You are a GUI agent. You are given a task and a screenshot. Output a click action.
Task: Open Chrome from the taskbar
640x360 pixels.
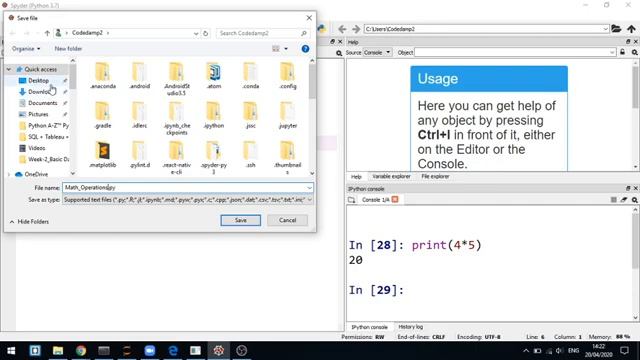coord(81,351)
